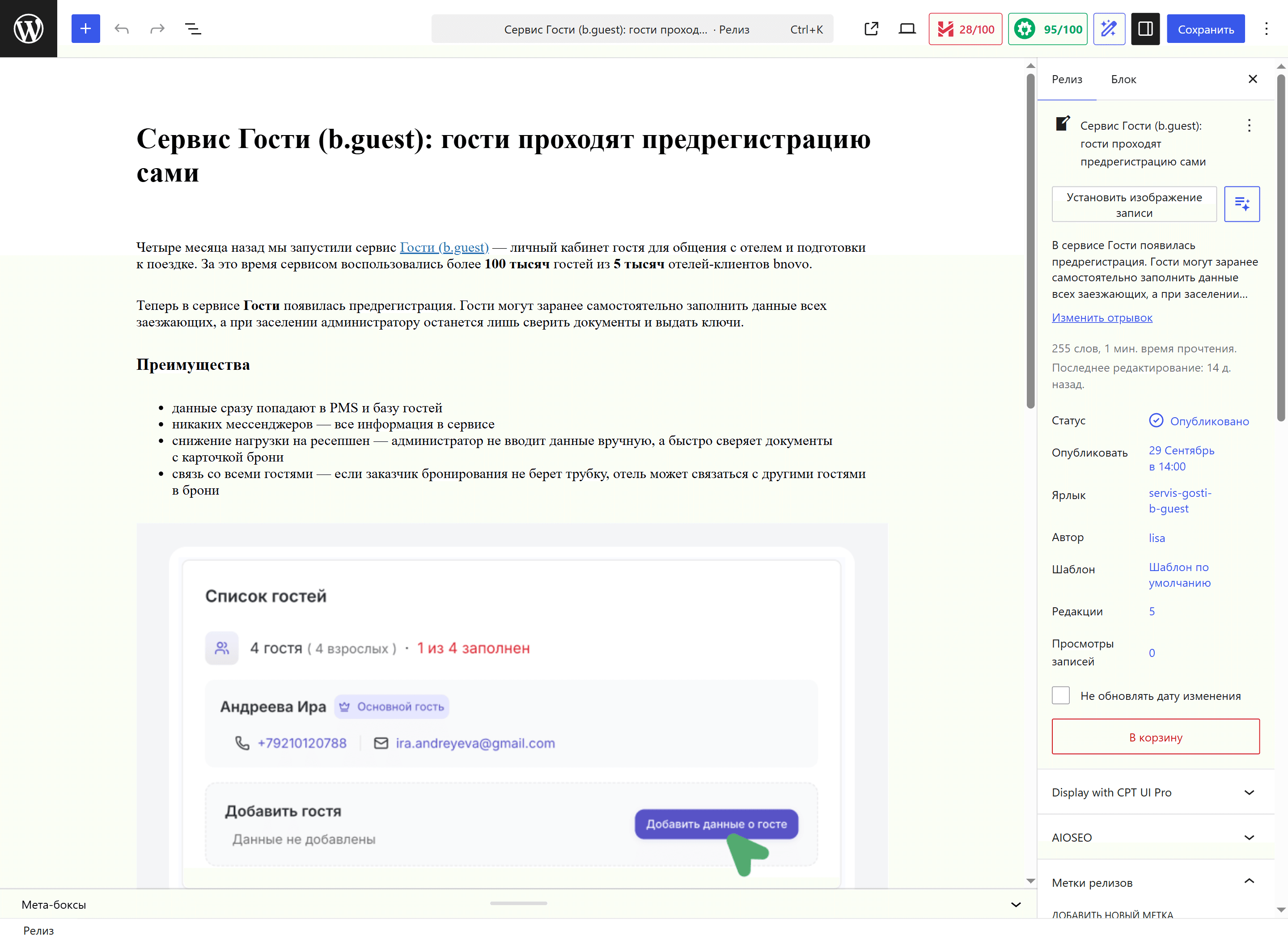Expand the AIOSEO sidebar panel

(x=1156, y=838)
